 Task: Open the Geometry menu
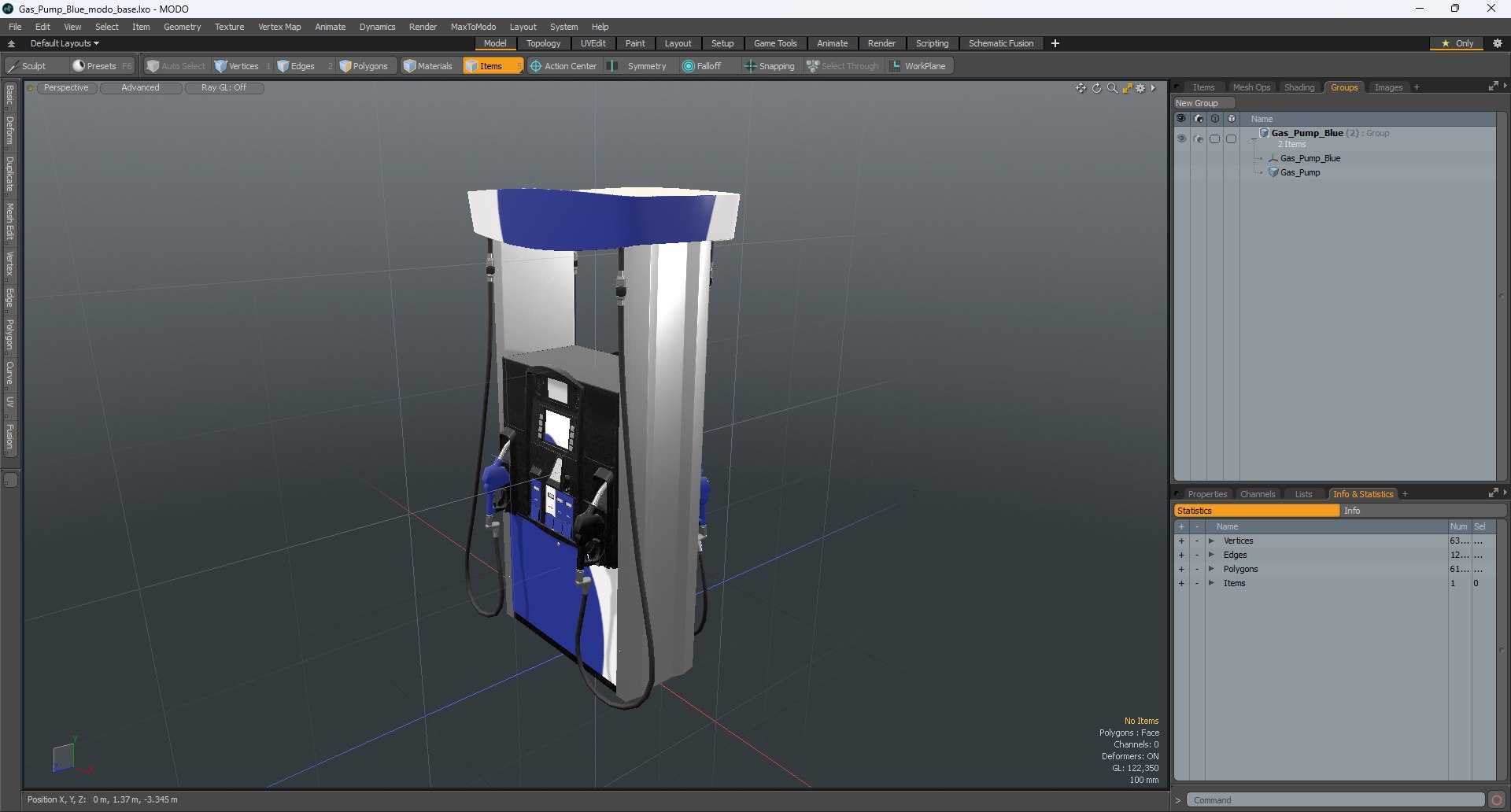(182, 27)
